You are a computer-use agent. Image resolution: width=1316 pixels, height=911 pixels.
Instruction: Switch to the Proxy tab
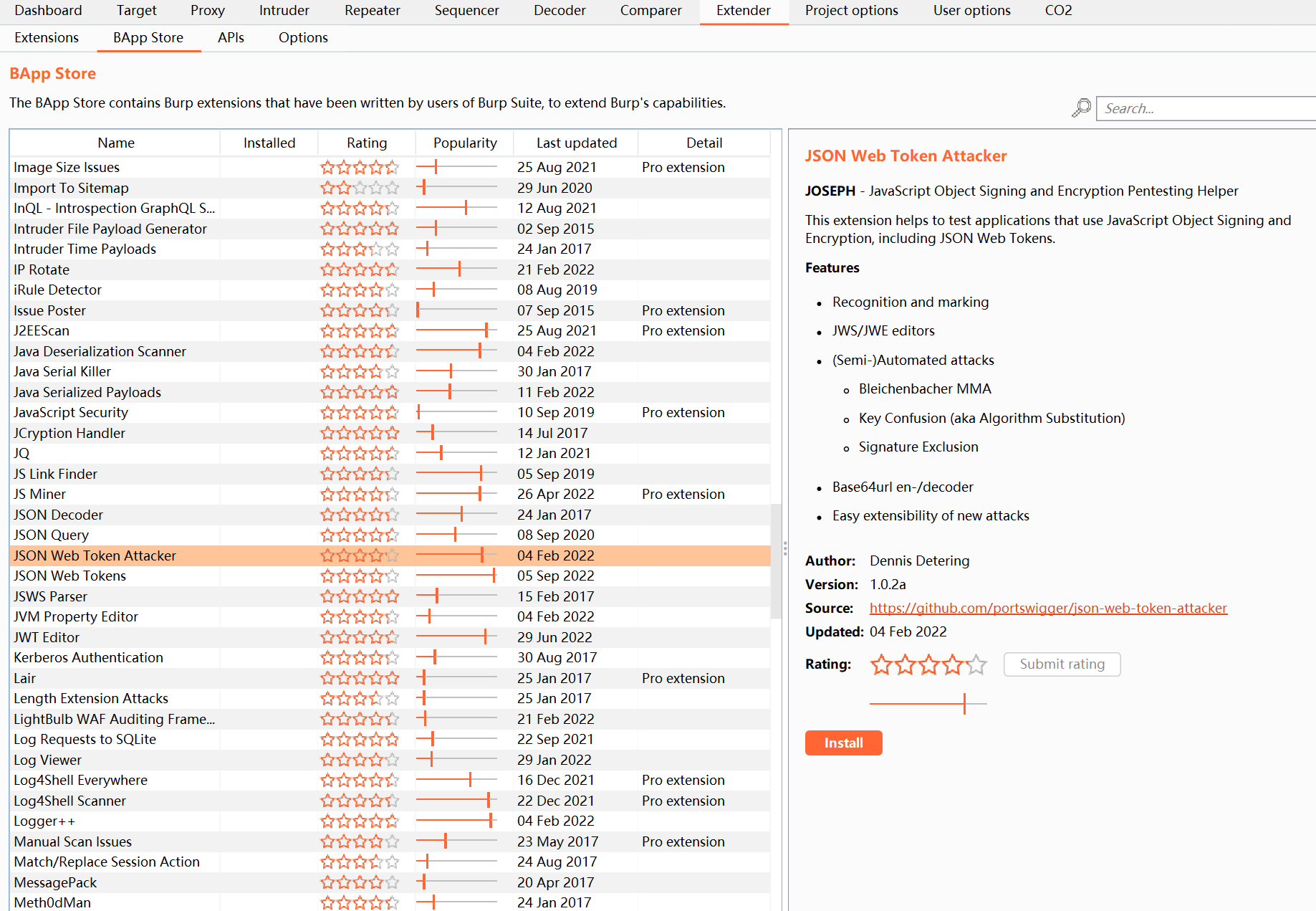pos(208,11)
